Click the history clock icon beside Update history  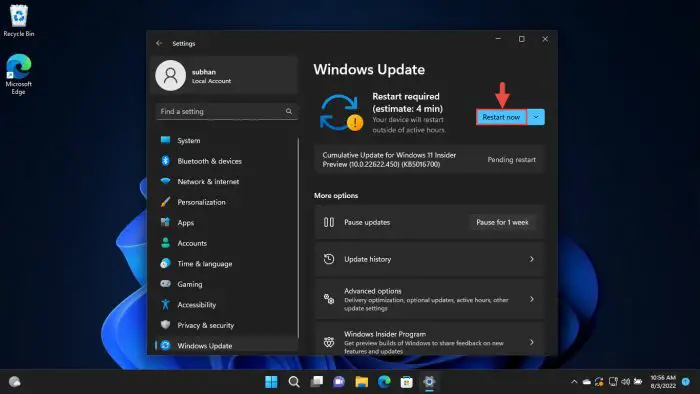point(329,259)
